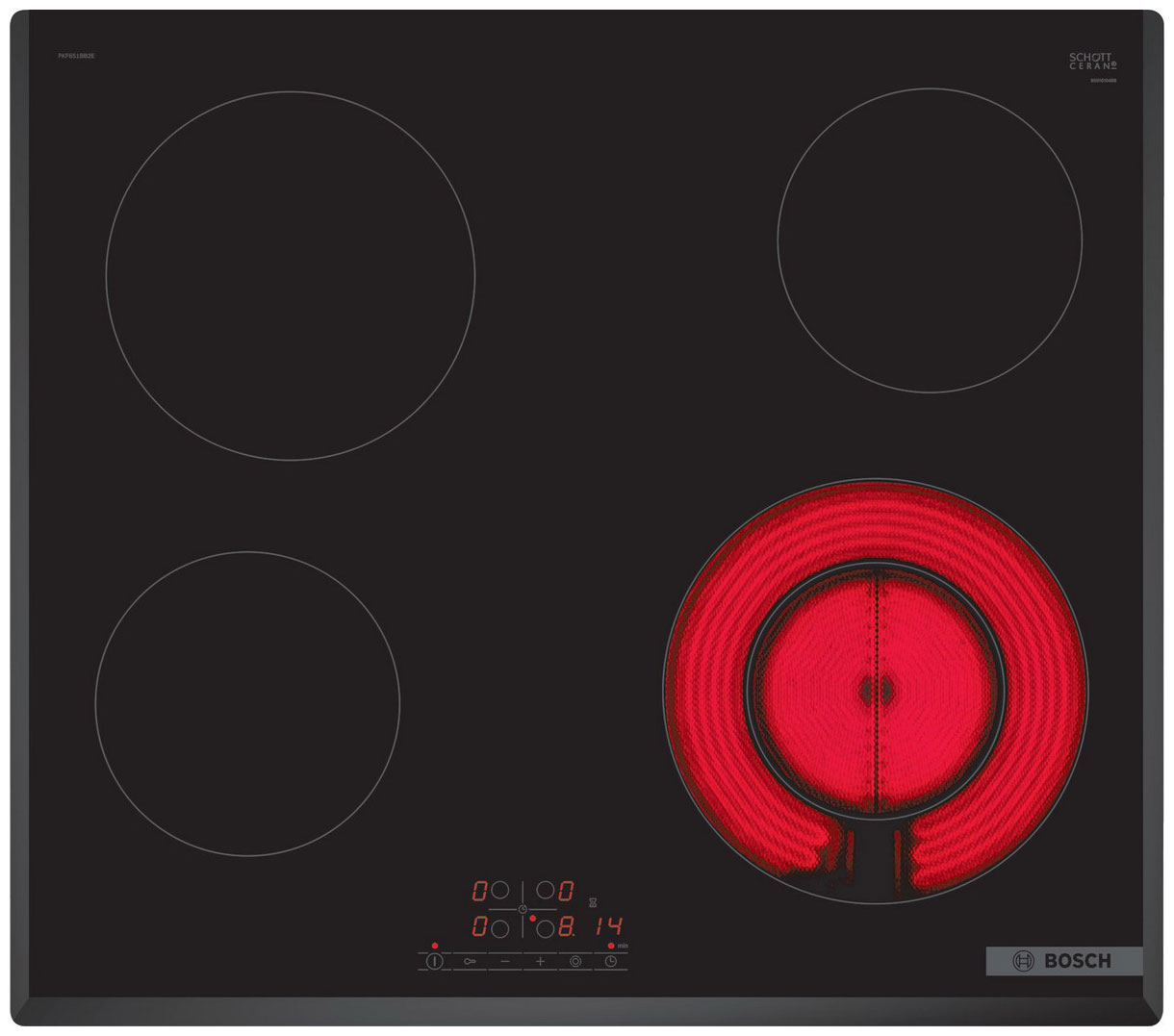Select the front-right zone circle on control panel

coord(545,928)
